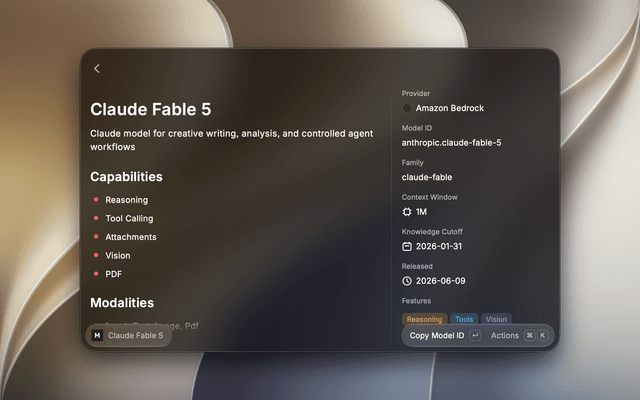Click the Provider label
This screenshot has height=400, width=640.
coord(416,93)
